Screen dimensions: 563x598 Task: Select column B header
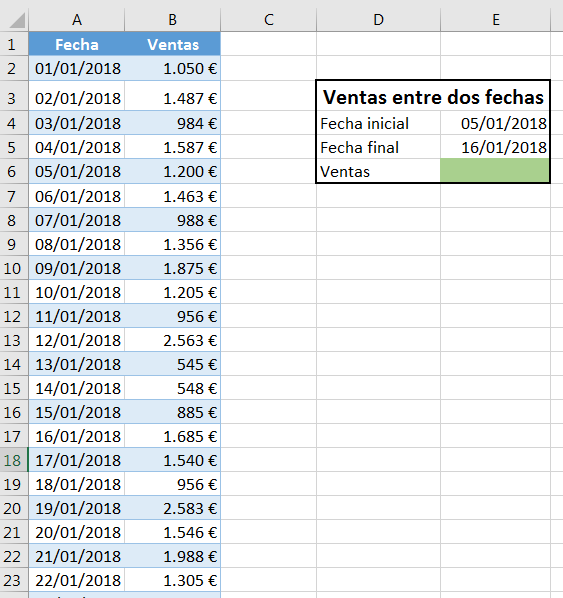click(172, 19)
